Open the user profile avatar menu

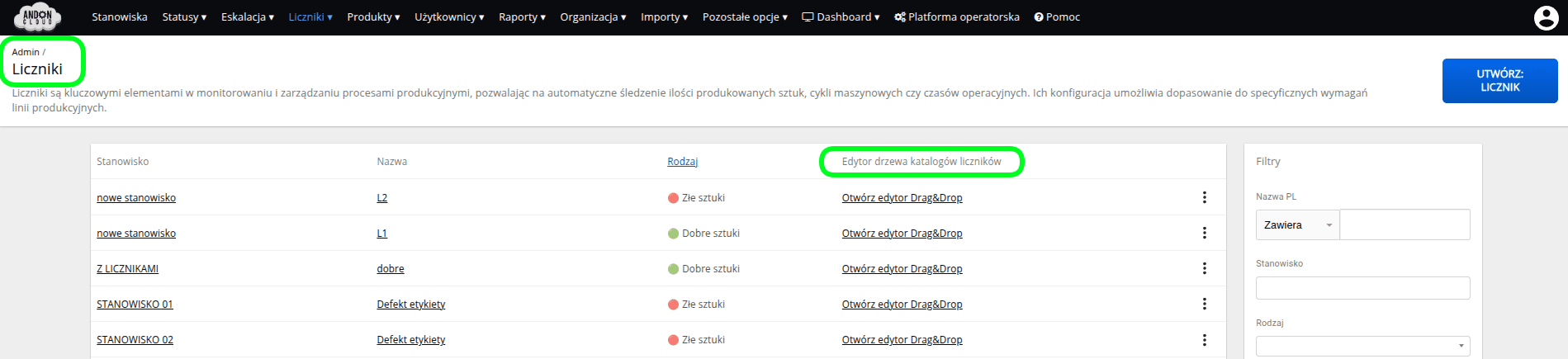coord(1546,17)
